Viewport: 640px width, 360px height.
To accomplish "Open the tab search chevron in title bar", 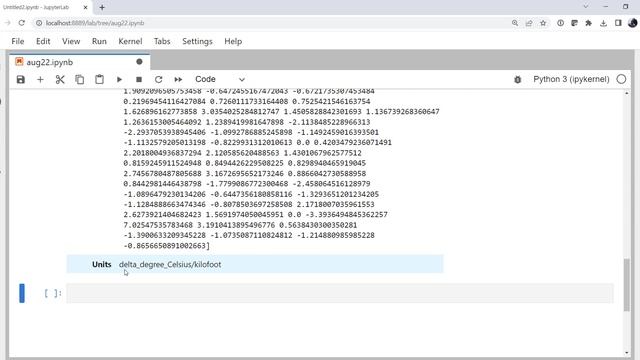I will point(586,7).
